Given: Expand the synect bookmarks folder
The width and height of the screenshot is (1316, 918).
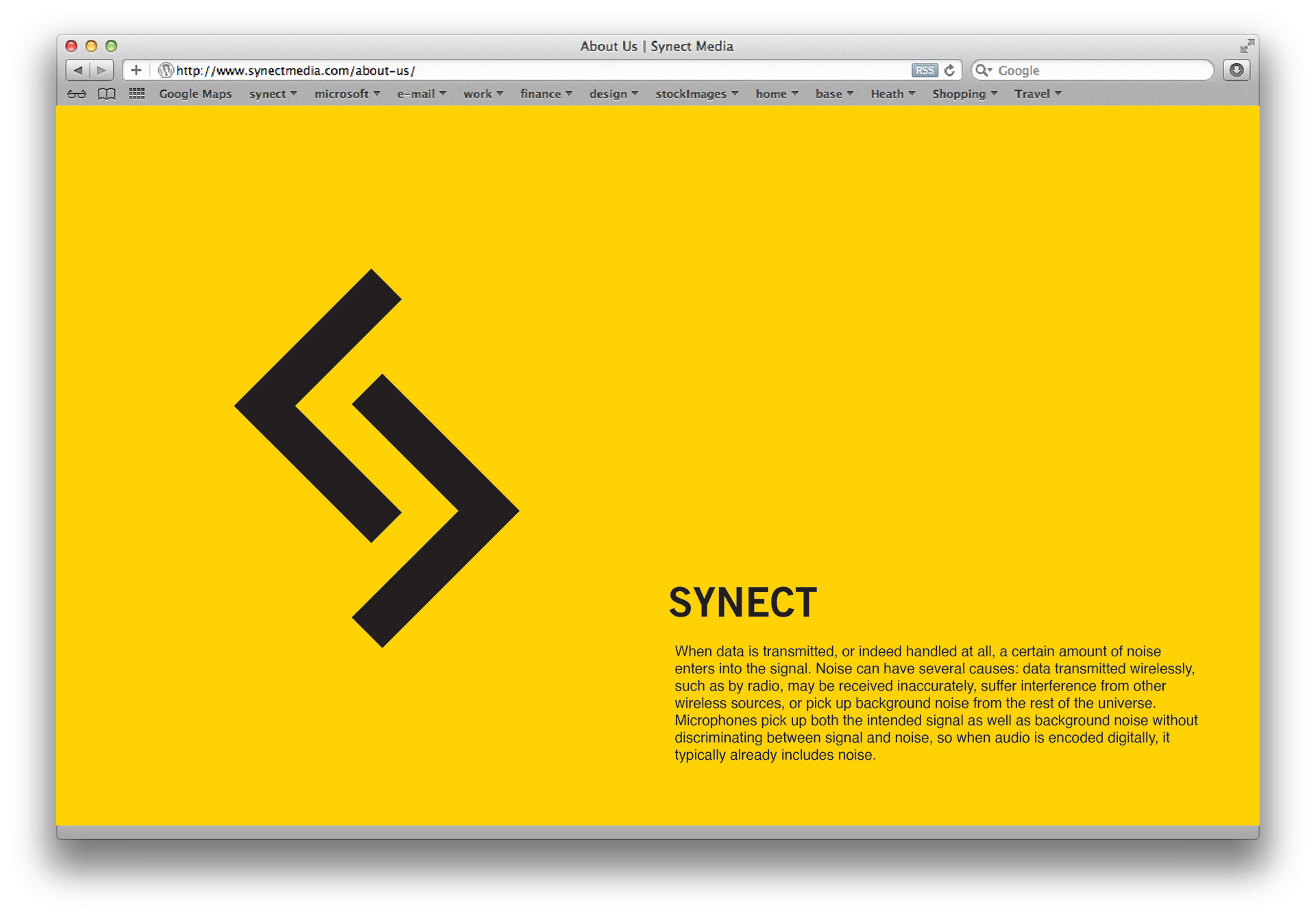Looking at the screenshot, I should tap(273, 94).
